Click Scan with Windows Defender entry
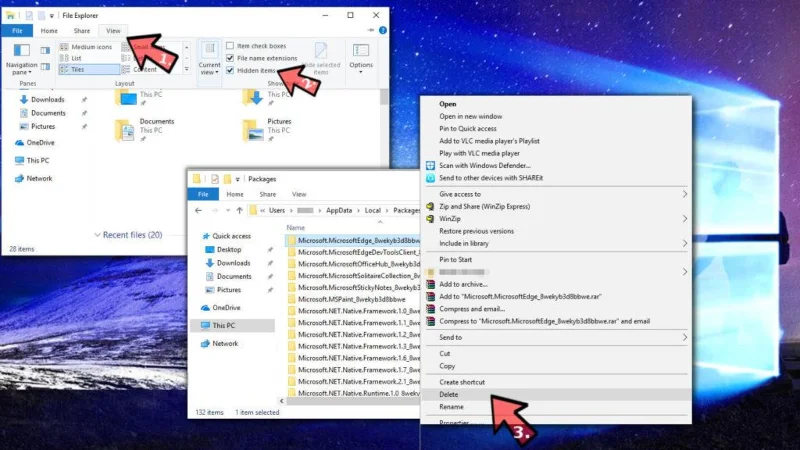This screenshot has height=450, width=800. 485,165
